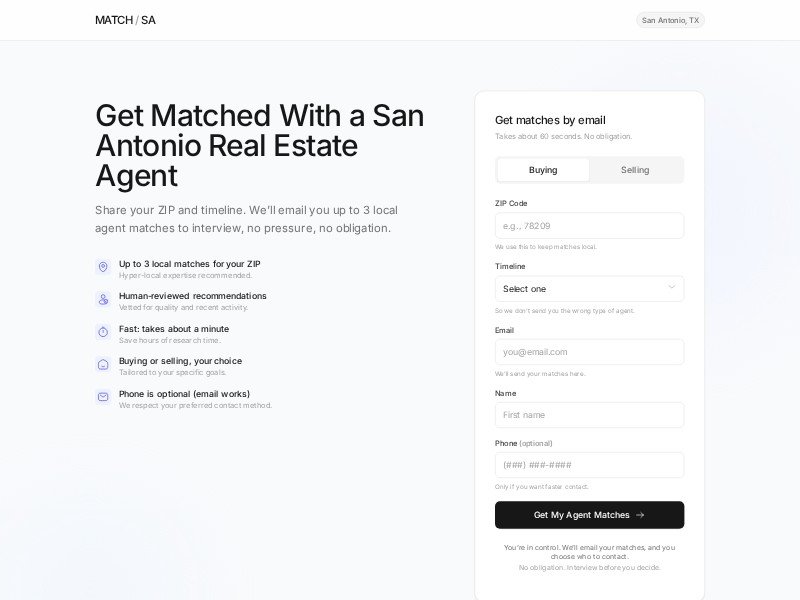The image size is (800, 600).
Task: Click the arrow icon in Get My Agent Matches
Action: pyautogui.click(x=640, y=515)
